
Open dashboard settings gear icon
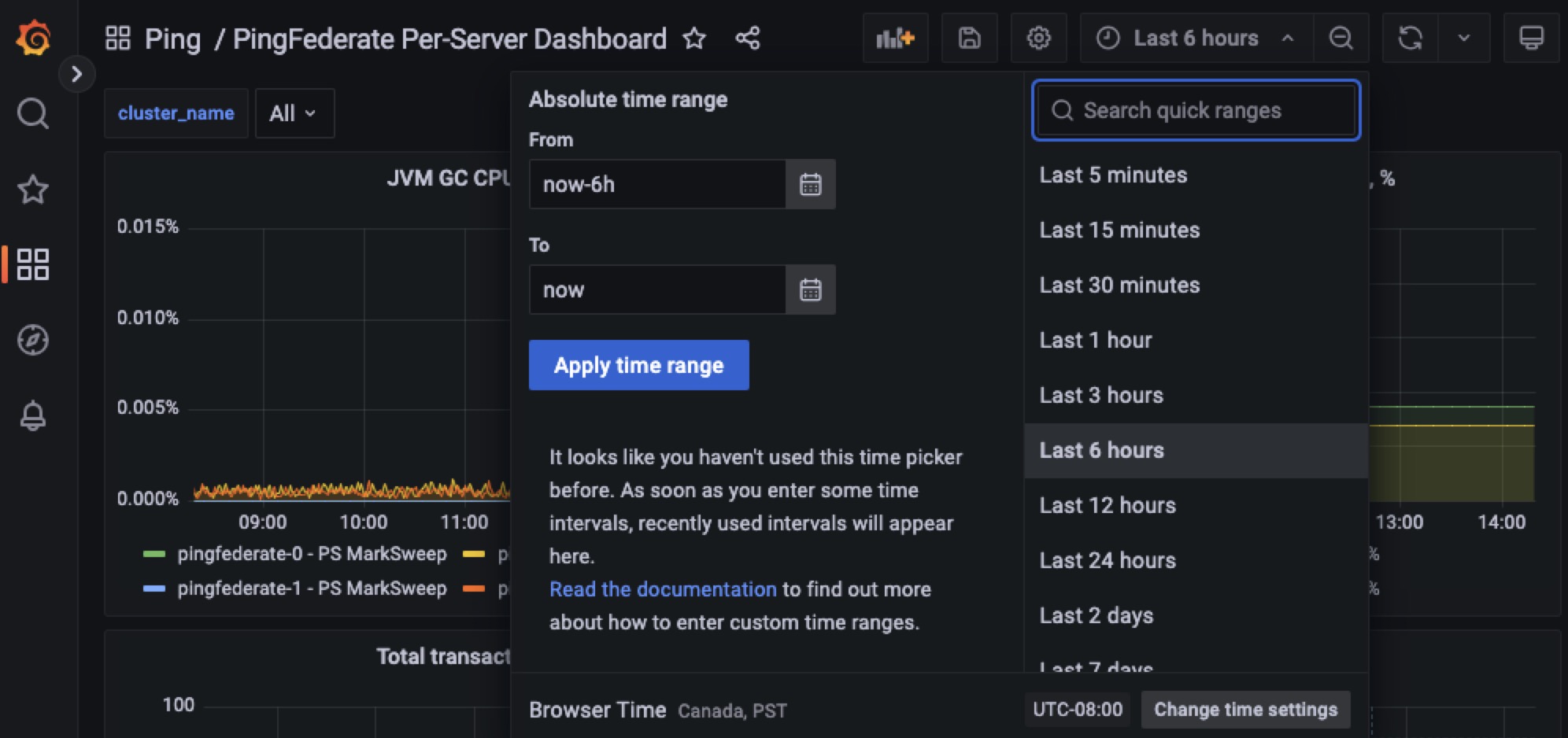[1038, 38]
